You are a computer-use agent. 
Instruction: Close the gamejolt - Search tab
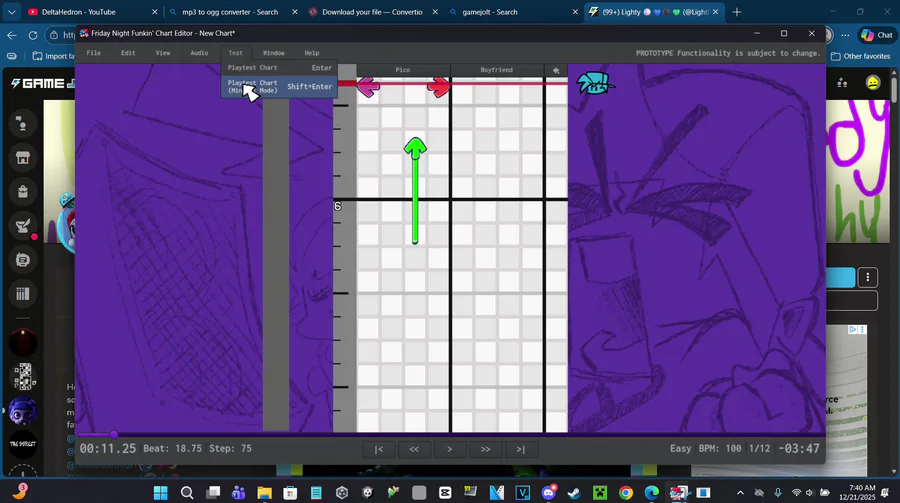pos(575,12)
